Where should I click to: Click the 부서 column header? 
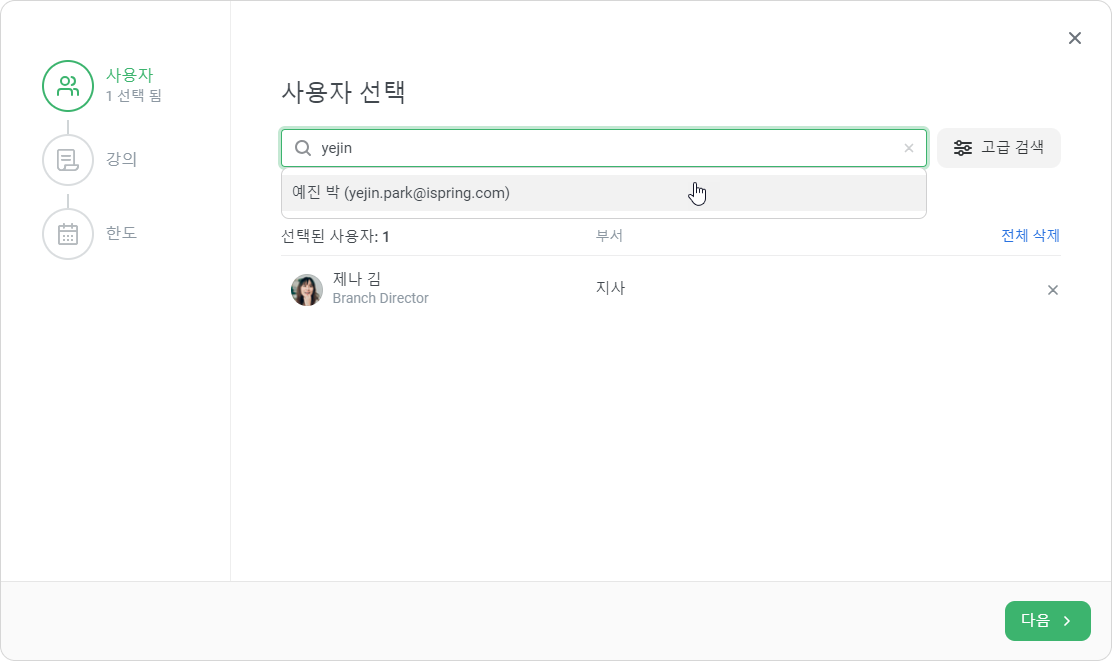click(609, 235)
